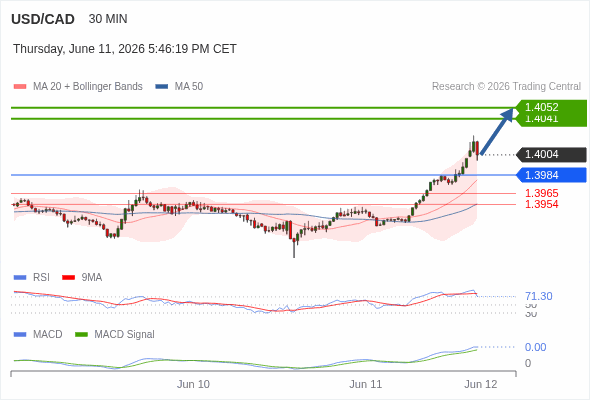Click the Jun 11 date axis label
590x400 pixels.
(x=365, y=384)
